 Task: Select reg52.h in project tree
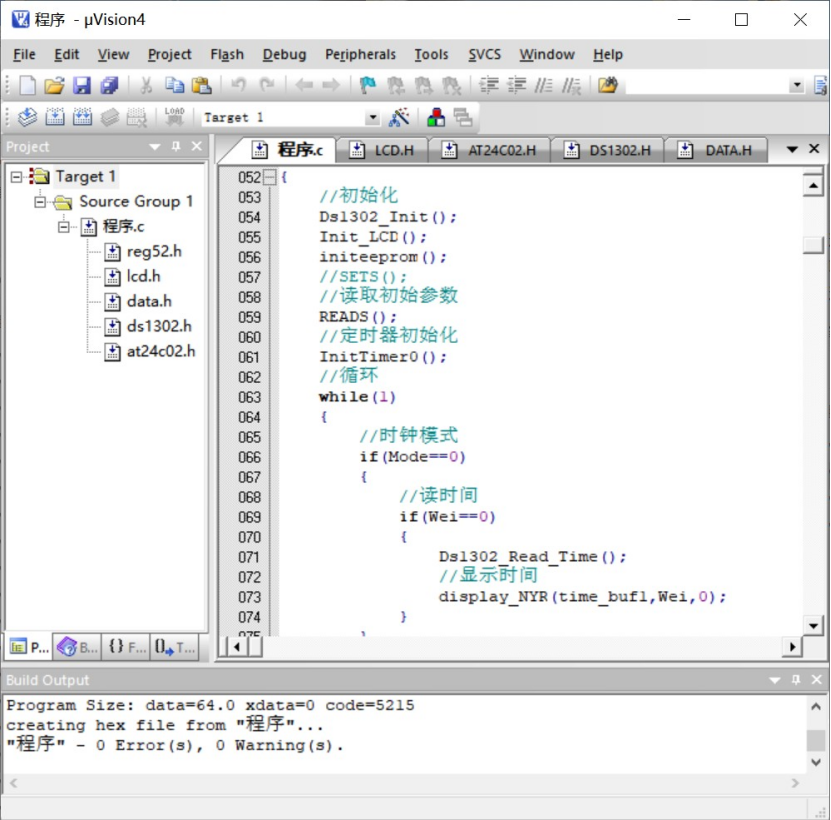coord(143,251)
